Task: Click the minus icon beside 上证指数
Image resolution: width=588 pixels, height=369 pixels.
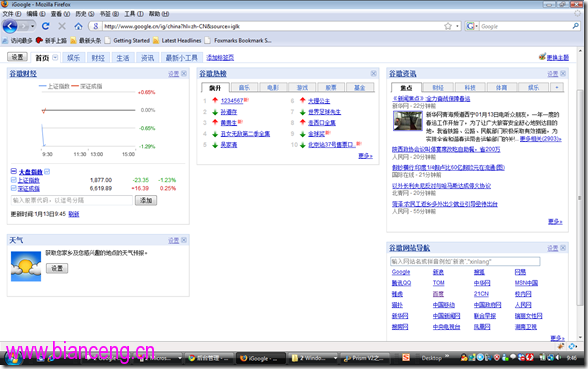Action: click(x=14, y=180)
